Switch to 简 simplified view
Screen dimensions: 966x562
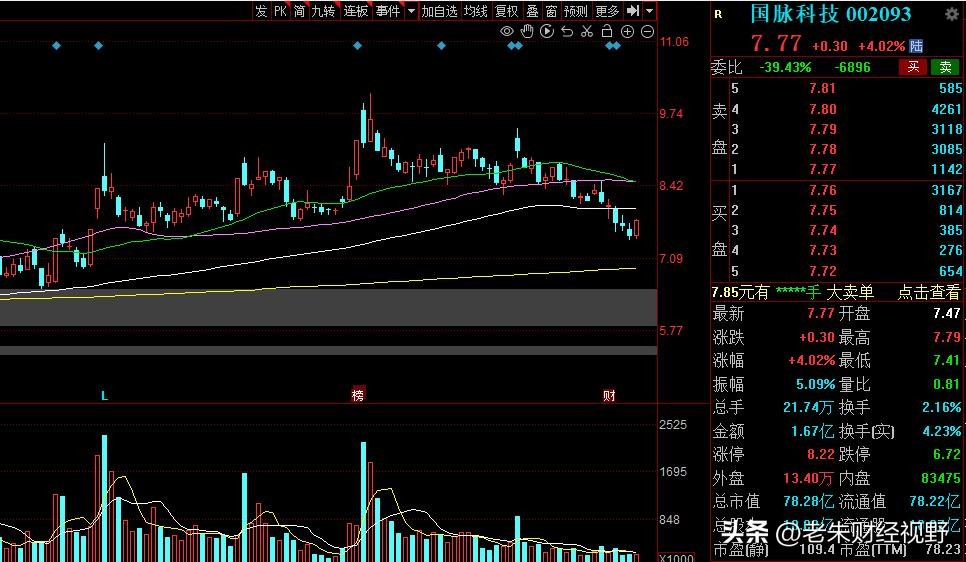click(299, 11)
